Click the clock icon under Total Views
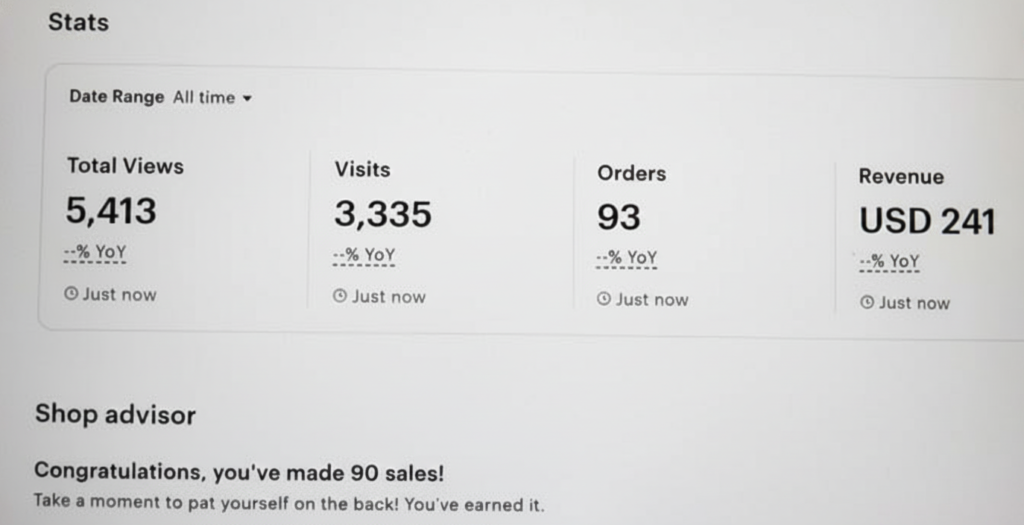 pos(71,294)
